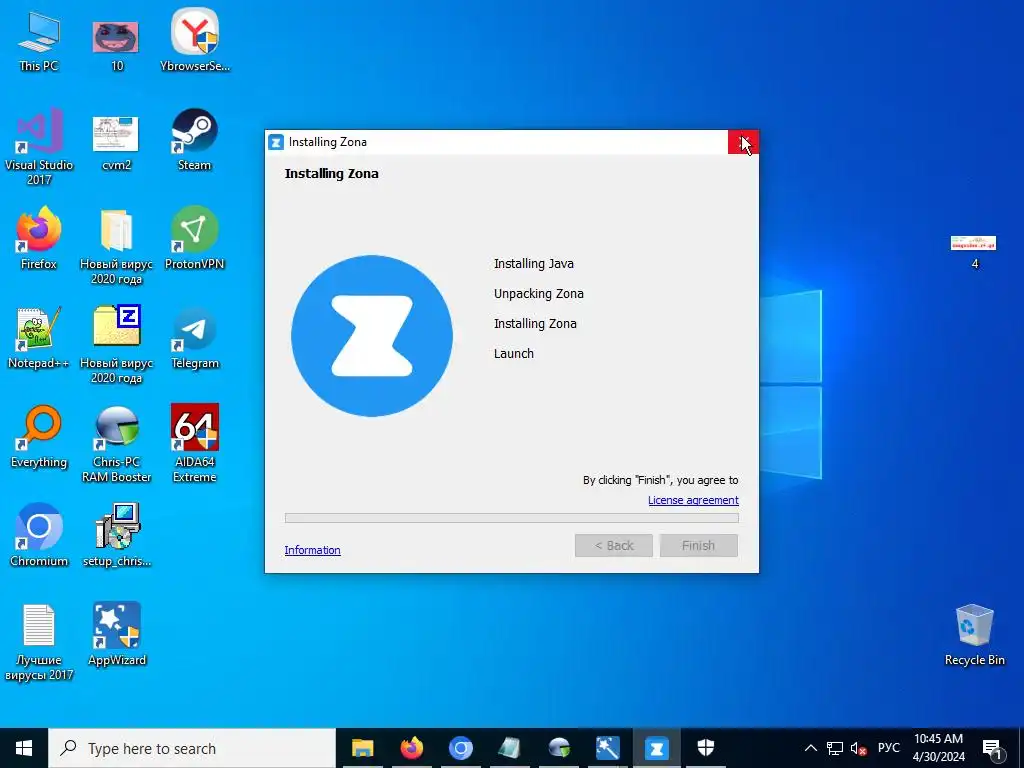This screenshot has width=1024, height=768.
Task: Click the network icon in system tray
Action: click(834, 748)
